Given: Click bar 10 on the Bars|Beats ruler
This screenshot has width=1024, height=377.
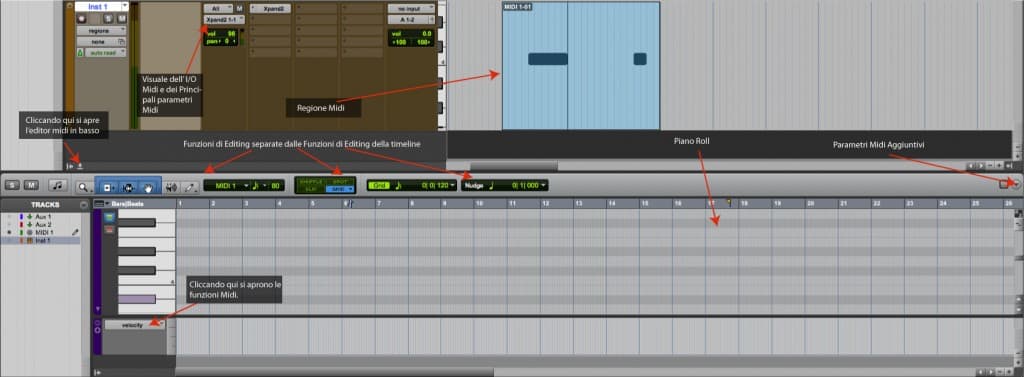Looking at the screenshot, I should click(479, 204).
